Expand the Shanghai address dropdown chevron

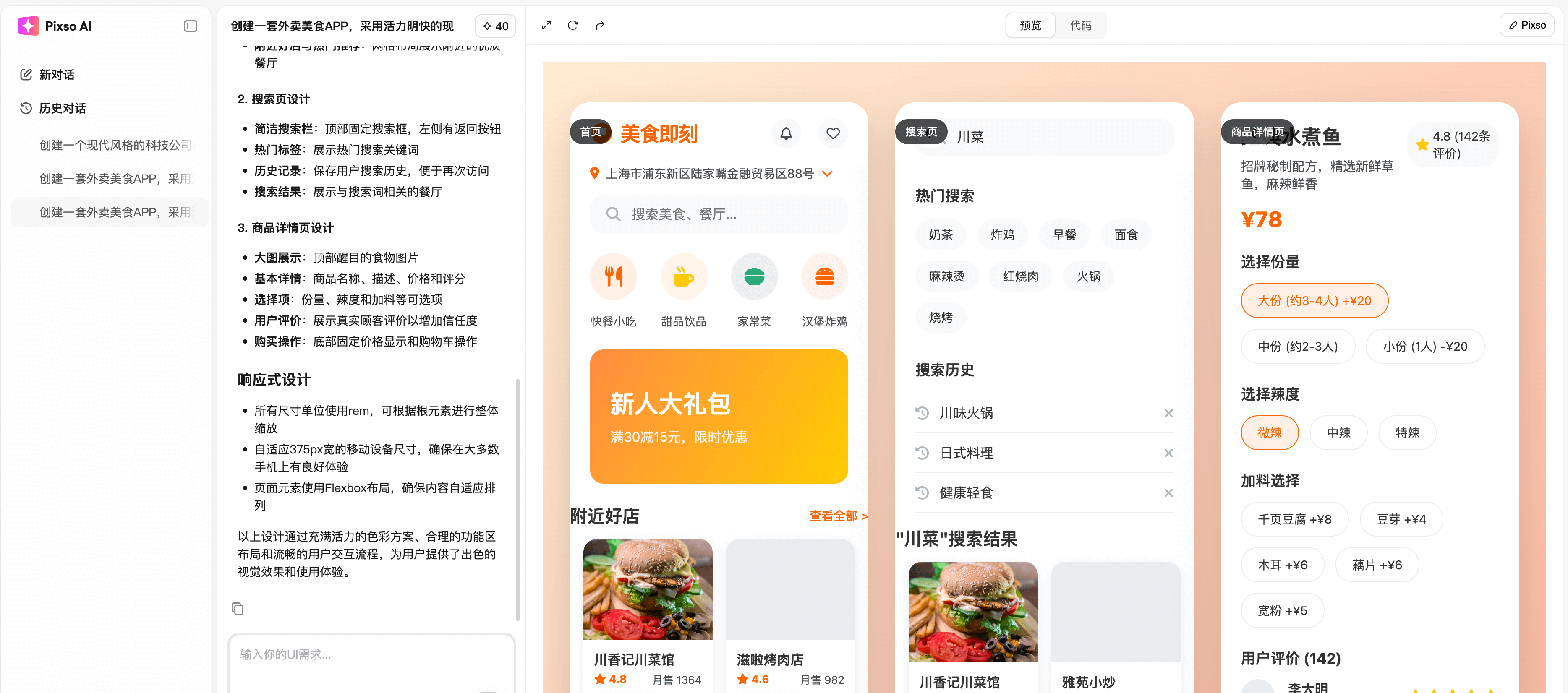tap(827, 173)
